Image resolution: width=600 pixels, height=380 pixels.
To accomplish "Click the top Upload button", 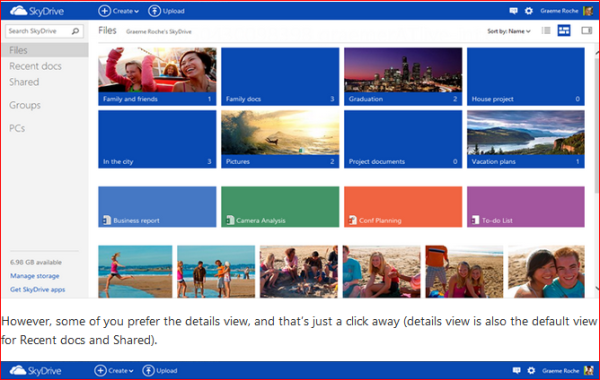I will click(x=166, y=11).
